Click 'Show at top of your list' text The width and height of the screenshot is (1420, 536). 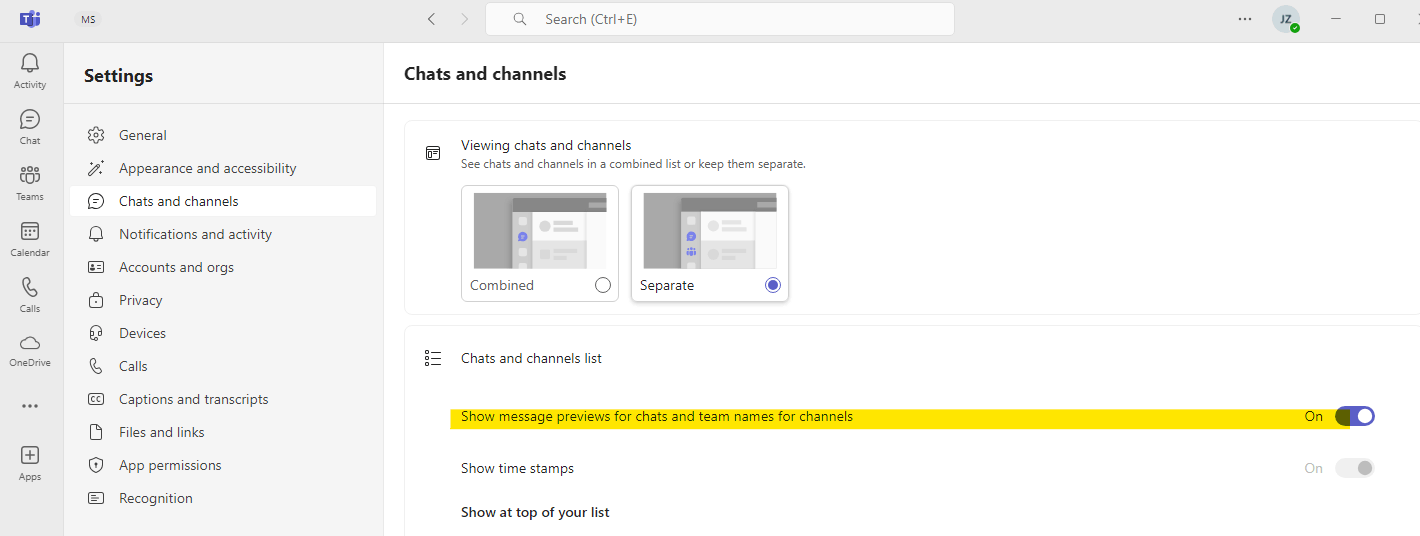pyautogui.click(x=535, y=512)
